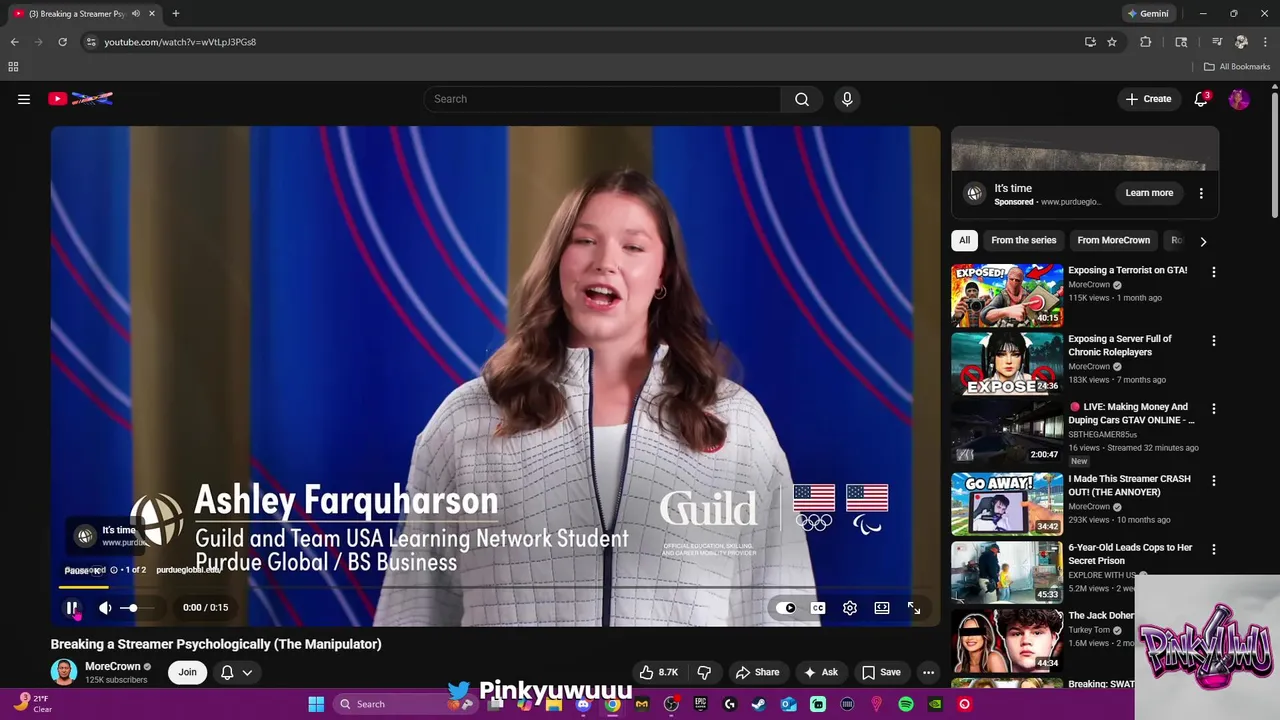The height and width of the screenshot is (720, 1280).
Task: Open options for Exposing a Server Full of Chronic Roleplayers
Action: pos(1214,341)
